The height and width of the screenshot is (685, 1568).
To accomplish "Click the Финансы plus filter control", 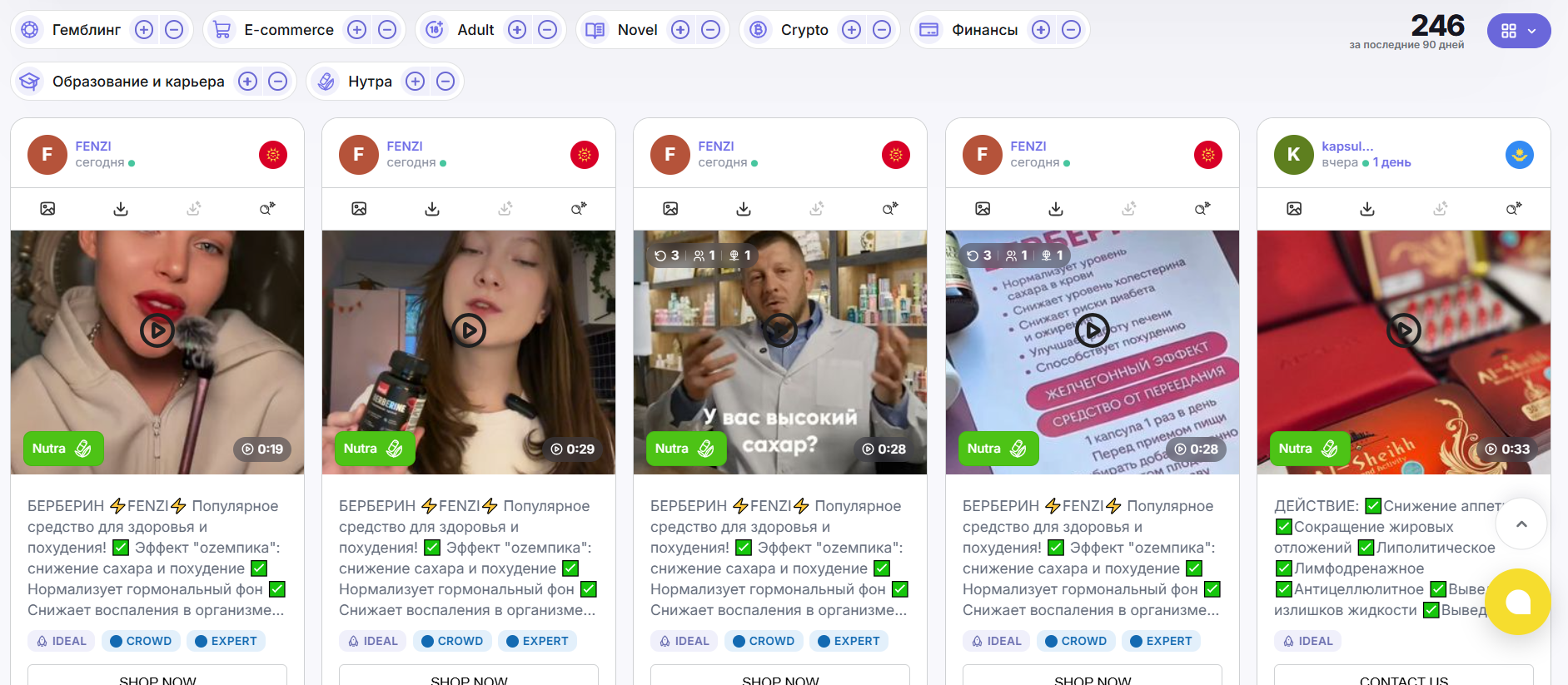I will pos(1041,30).
